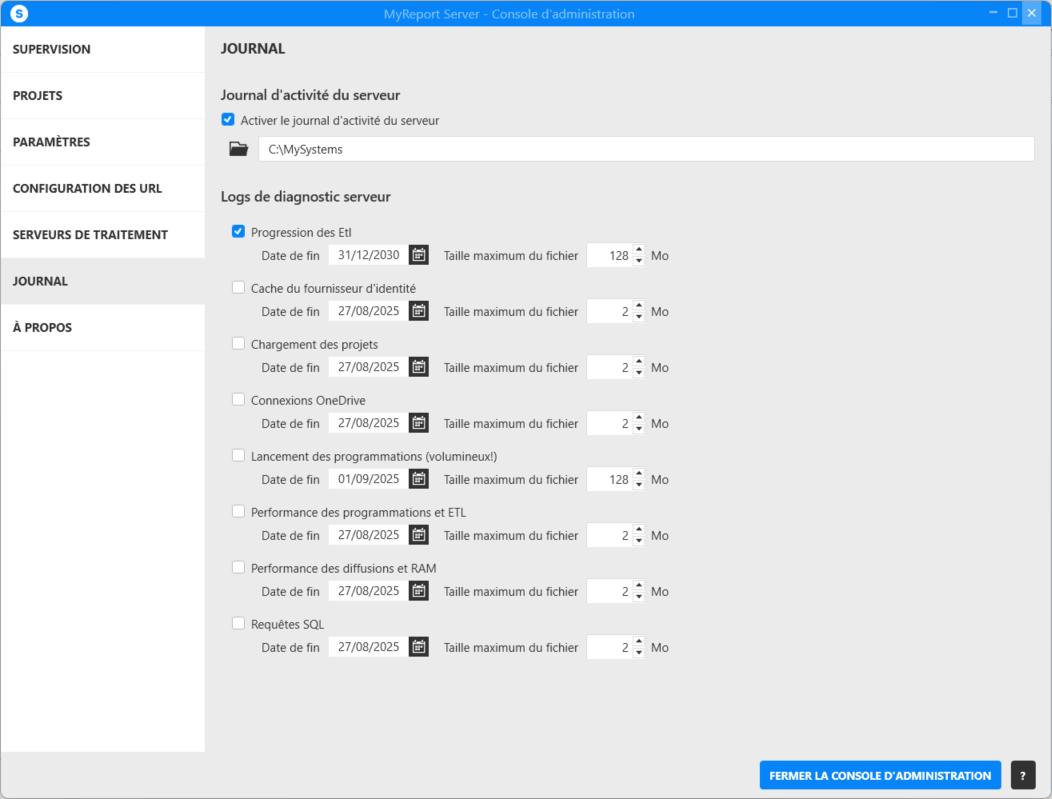This screenshot has height=799, width=1052.
Task: Enable Connexions OneDrive logging
Action: [x=238, y=400]
